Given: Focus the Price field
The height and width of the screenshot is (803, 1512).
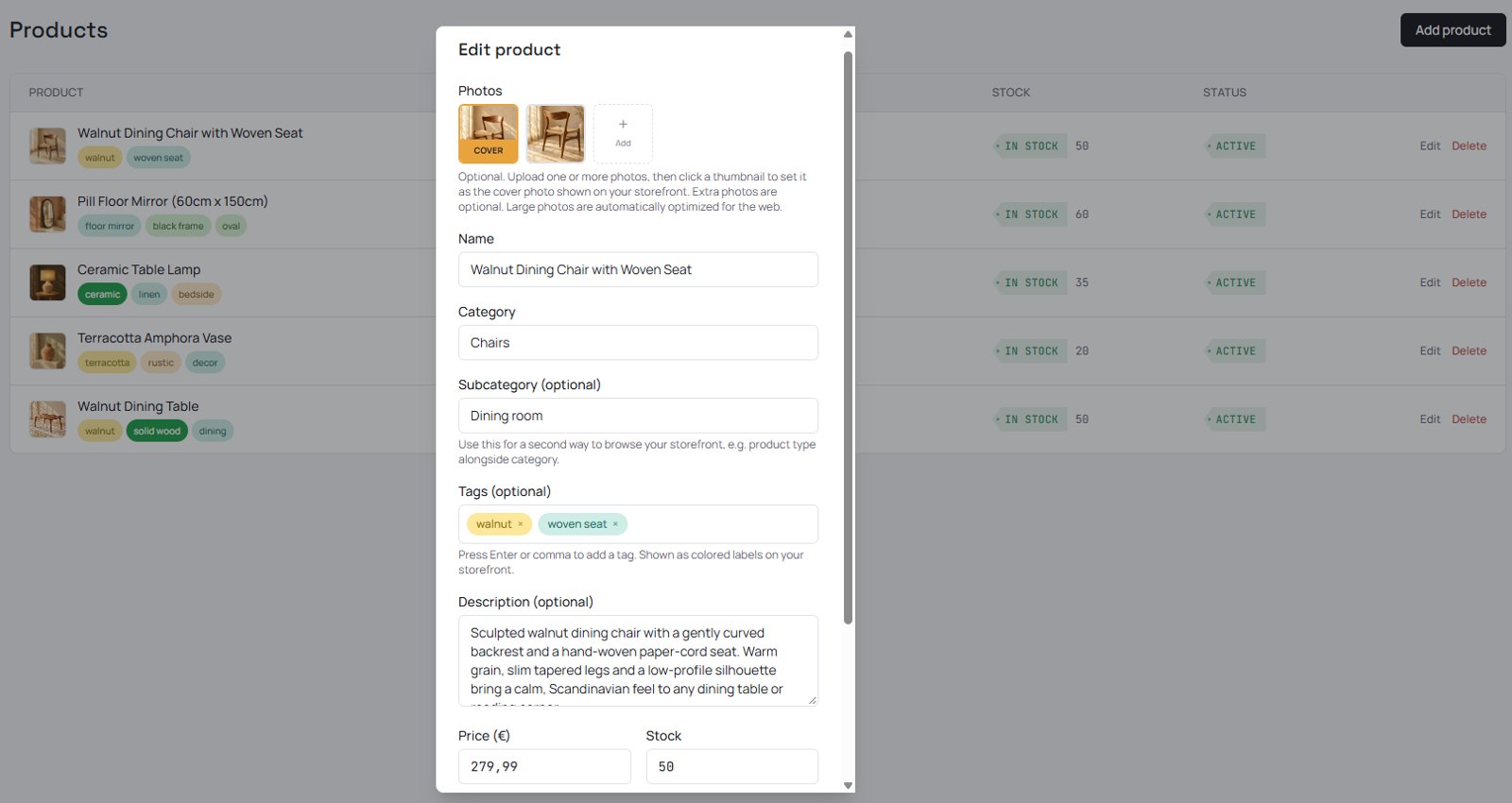Looking at the screenshot, I should click(544, 766).
